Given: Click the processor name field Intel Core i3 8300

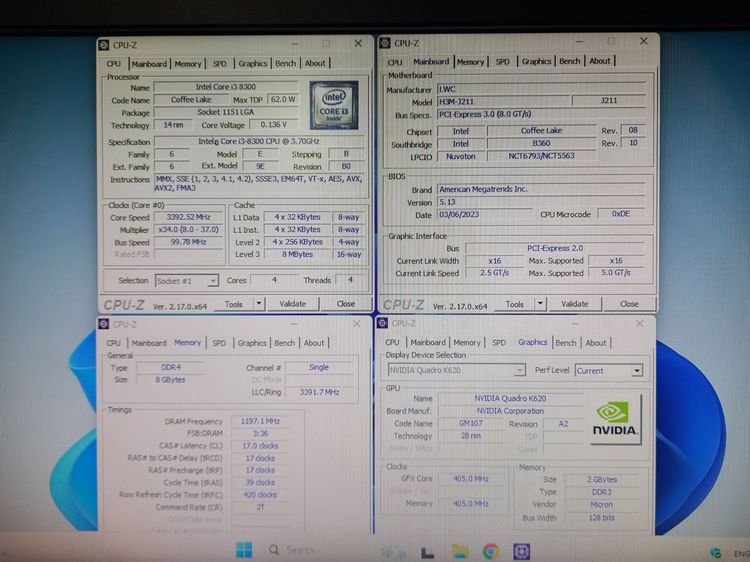Looking at the screenshot, I should click(226, 87).
